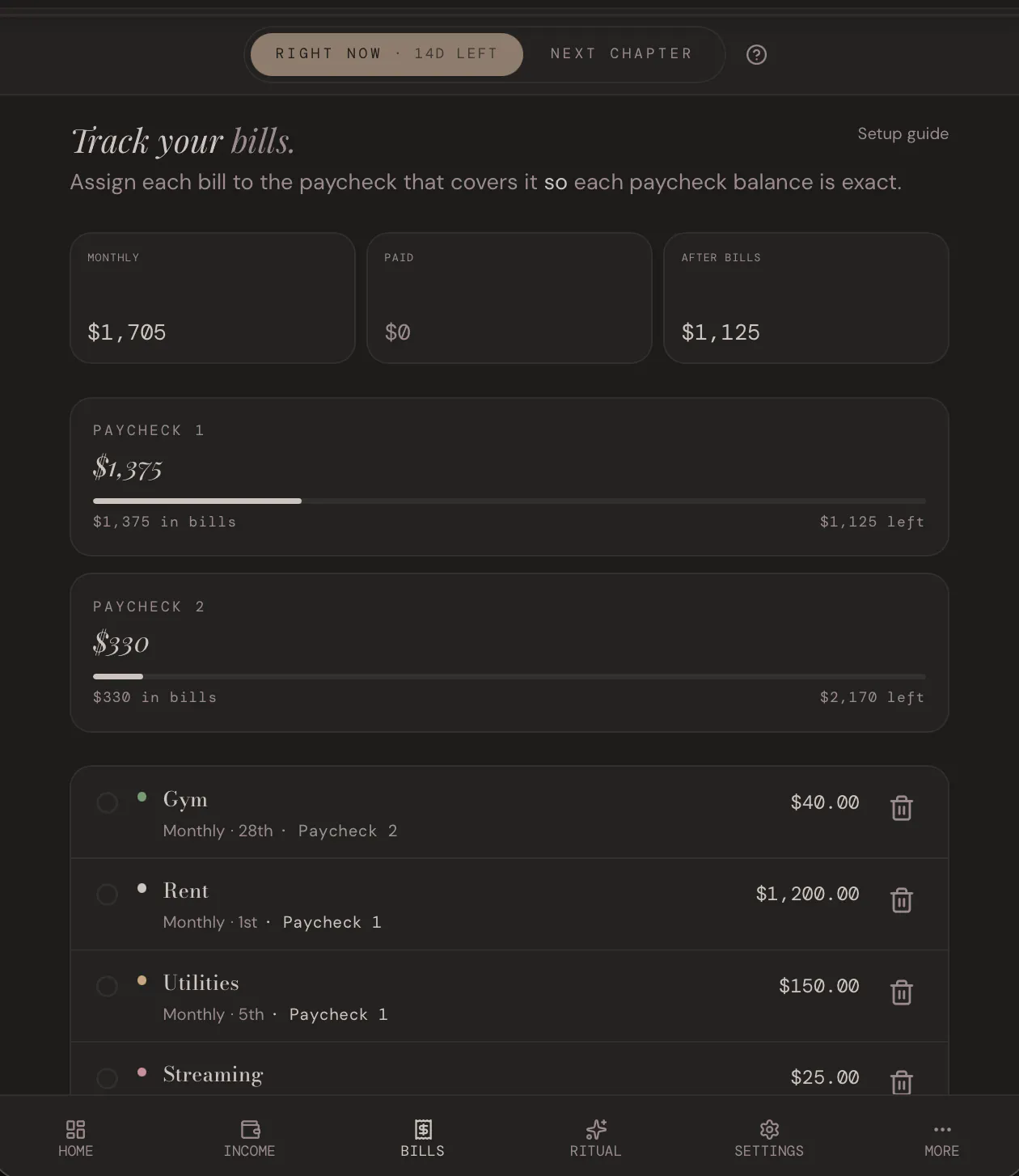Open the Paycheck 1 card showing $1,375
The height and width of the screenshot is (1176, 1019).
pos(509,476)
